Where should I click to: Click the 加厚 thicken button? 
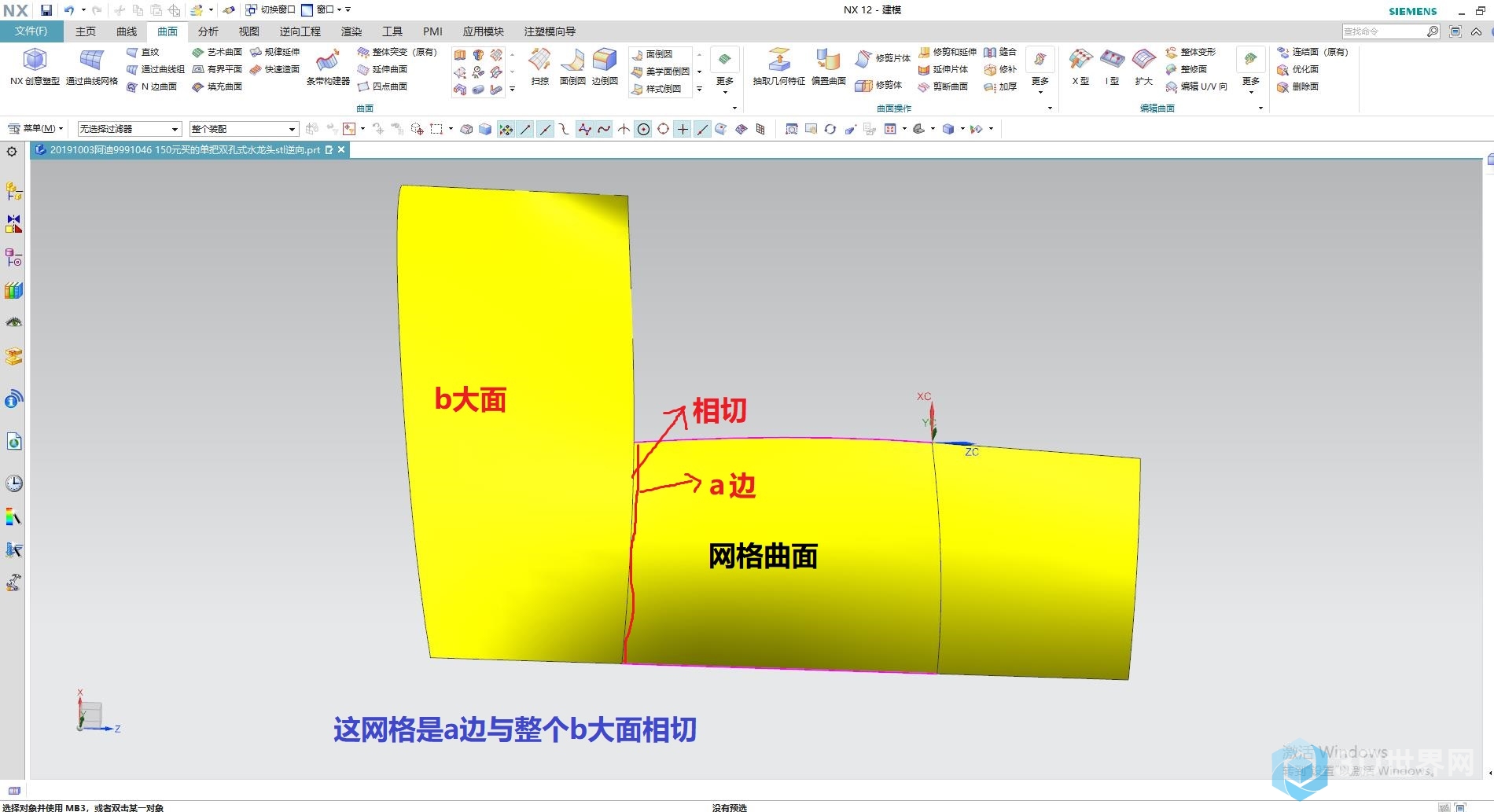click(1000, 86)
